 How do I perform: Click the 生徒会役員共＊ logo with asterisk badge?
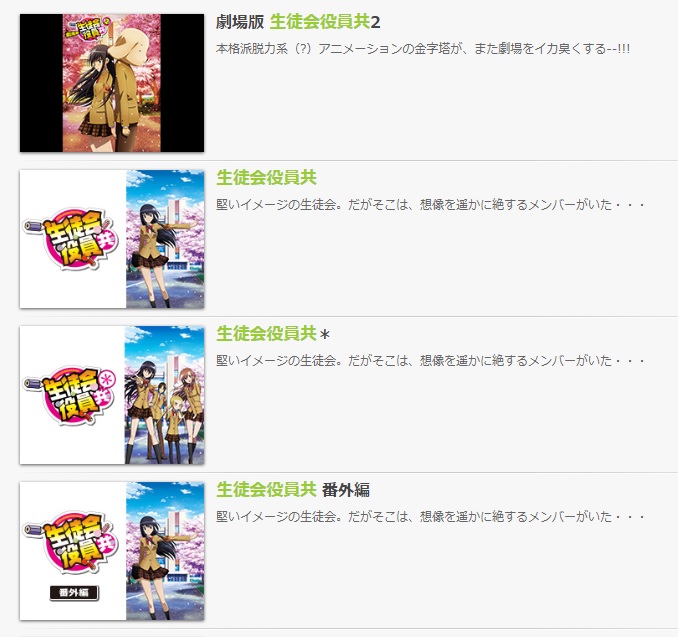69,395
